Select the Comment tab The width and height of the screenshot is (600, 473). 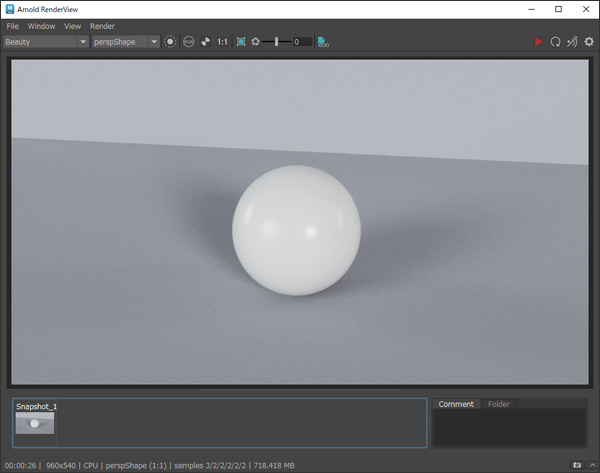click(x=456, y=404)
